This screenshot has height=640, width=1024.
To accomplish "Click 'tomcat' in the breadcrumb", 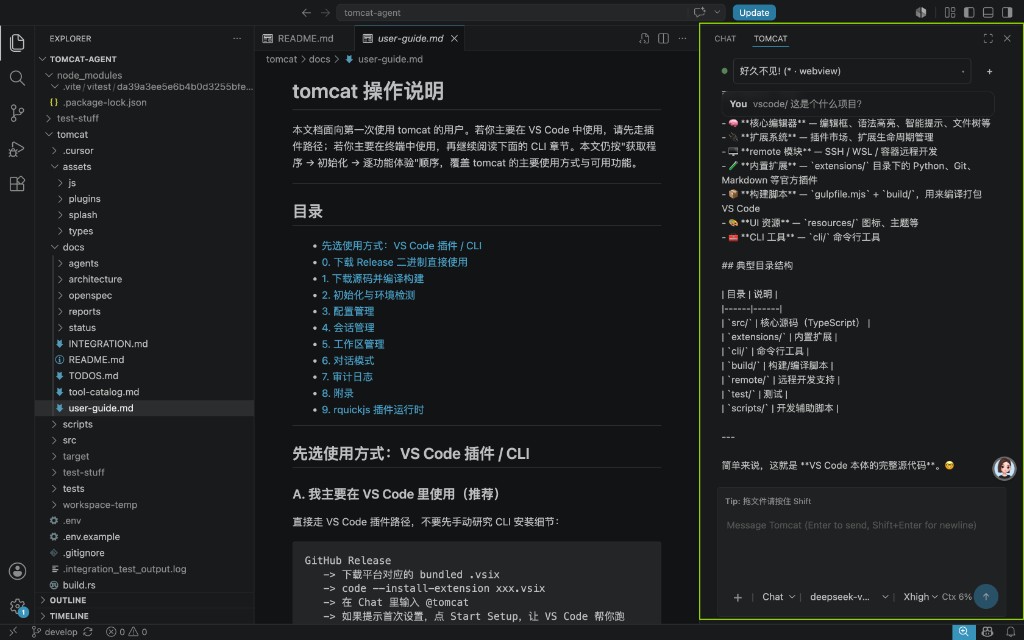I will point(281,59).
